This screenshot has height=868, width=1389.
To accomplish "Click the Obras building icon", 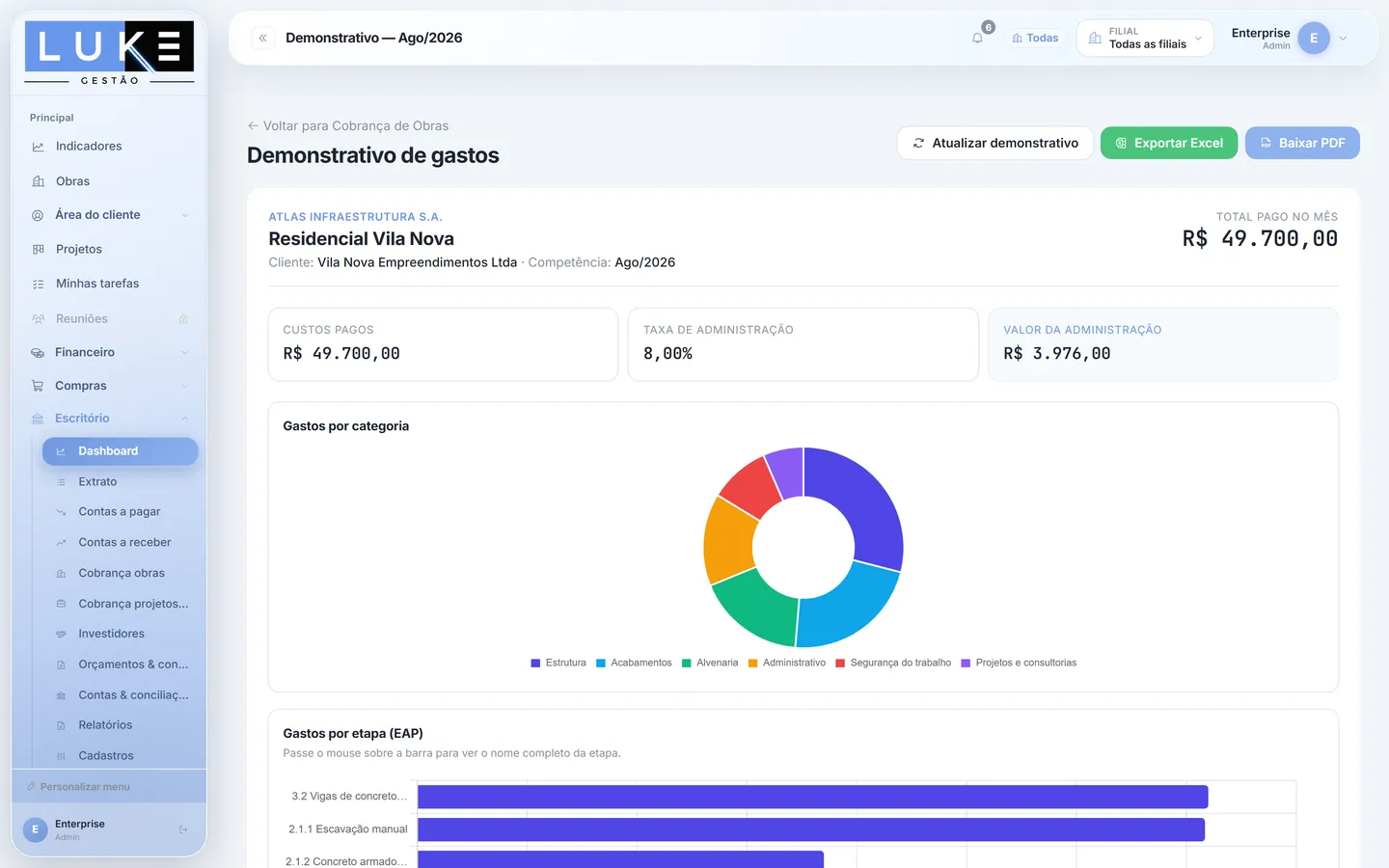I will pyautogui.click(x=39, y=181).
